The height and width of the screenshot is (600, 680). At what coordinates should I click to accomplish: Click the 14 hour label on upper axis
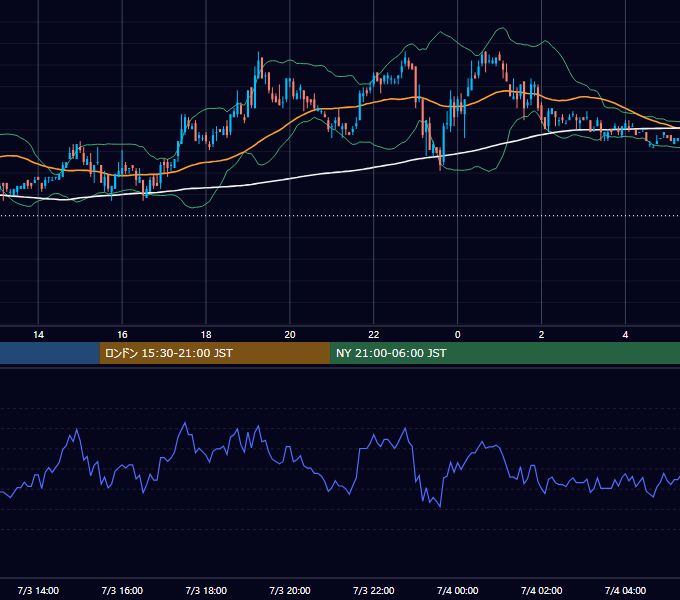pyautogui.click(x=38, y=335)
